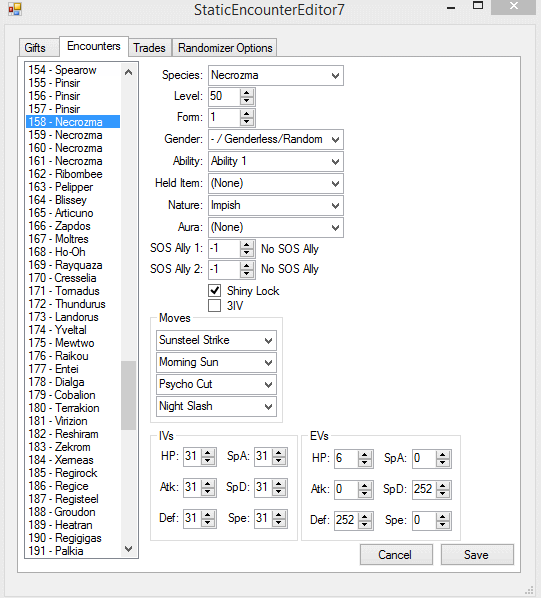
Task: Select list entry 182 - Reshiram
Action: pyautogui.click(x=73, y=434)
